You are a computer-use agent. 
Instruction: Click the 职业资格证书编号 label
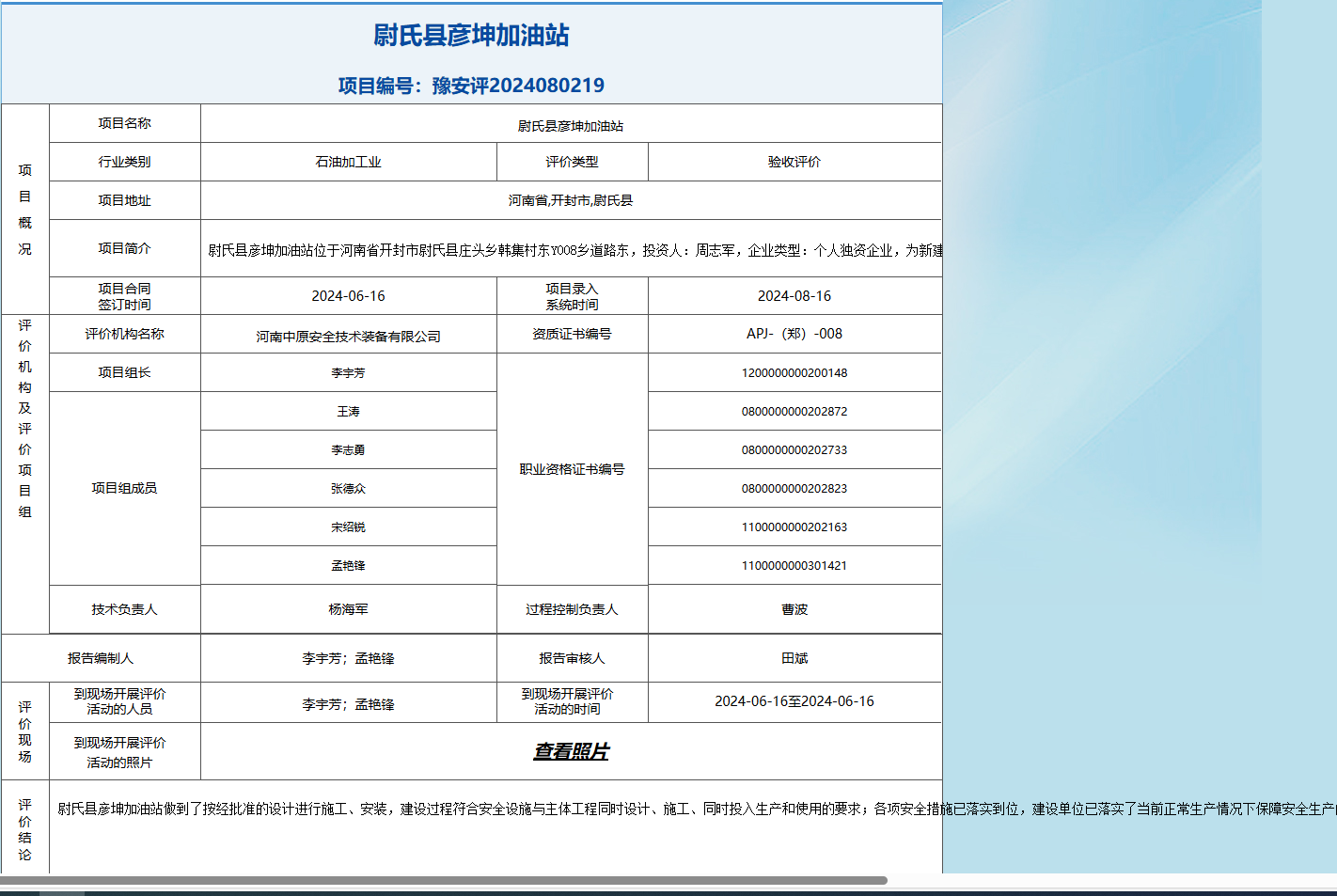[x=572, y=469]
